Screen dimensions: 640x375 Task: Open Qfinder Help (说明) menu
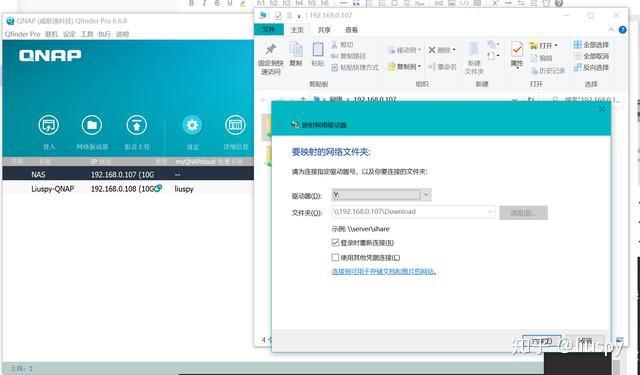122,34
